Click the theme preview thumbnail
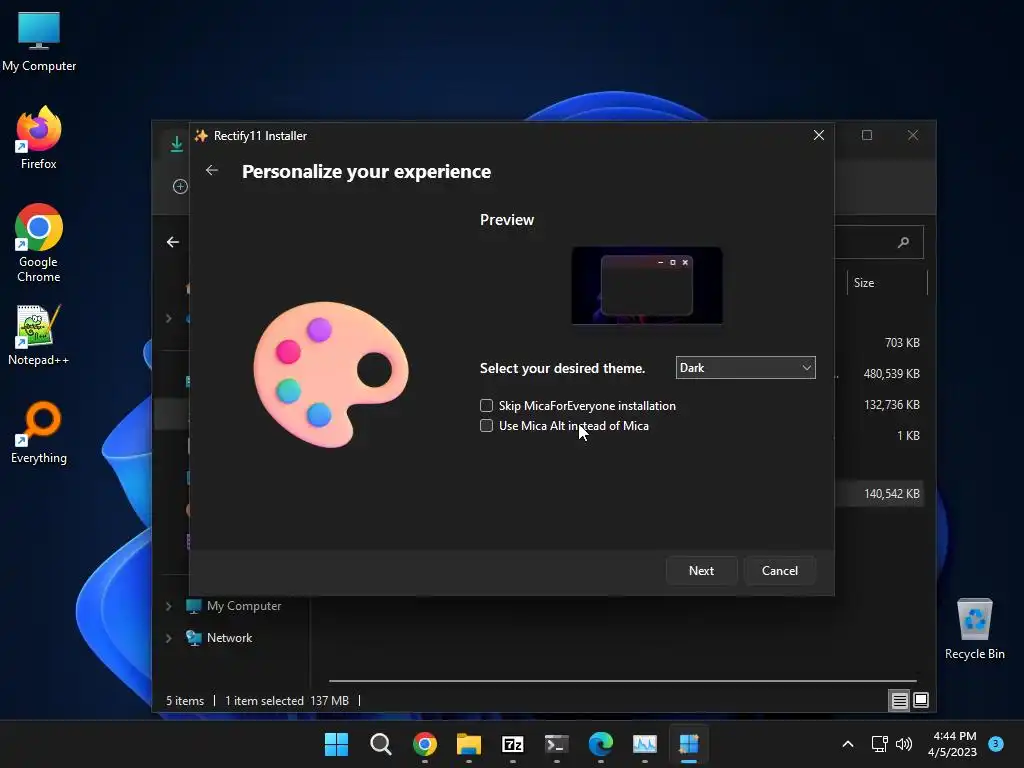 (647, 285)
